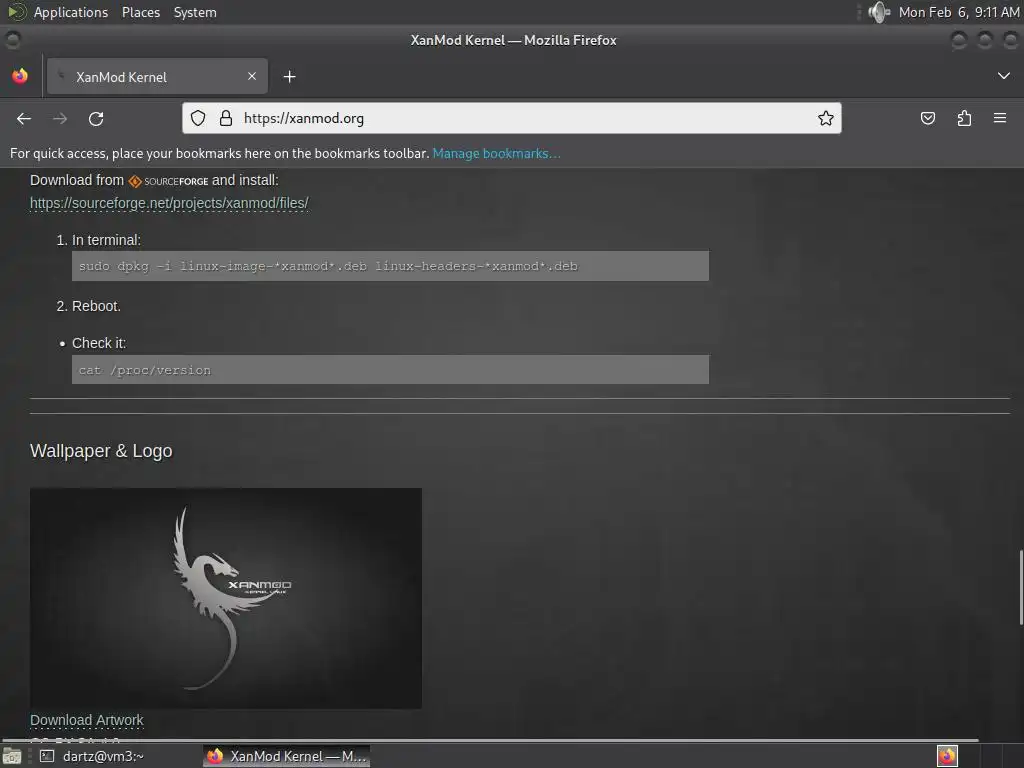Open the Extensions puzzle icon
This screenshot has height=768, width=1024.
[964, 118]
